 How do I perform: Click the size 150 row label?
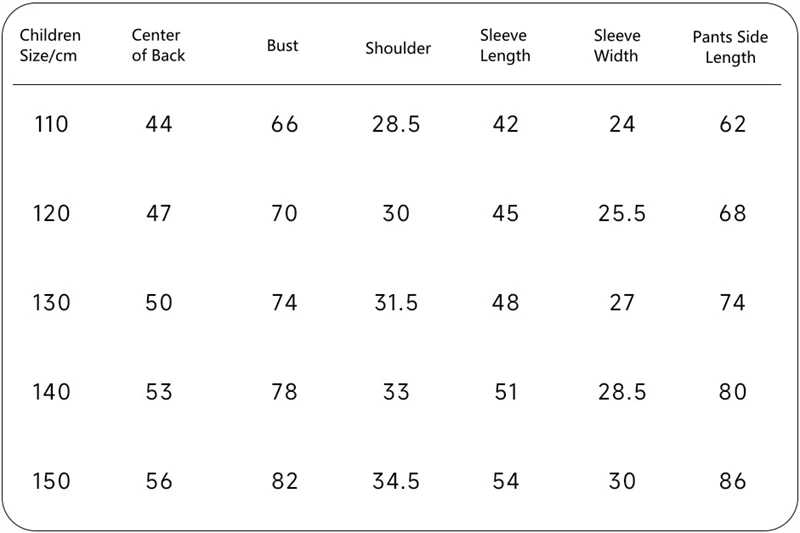[52, 481]
